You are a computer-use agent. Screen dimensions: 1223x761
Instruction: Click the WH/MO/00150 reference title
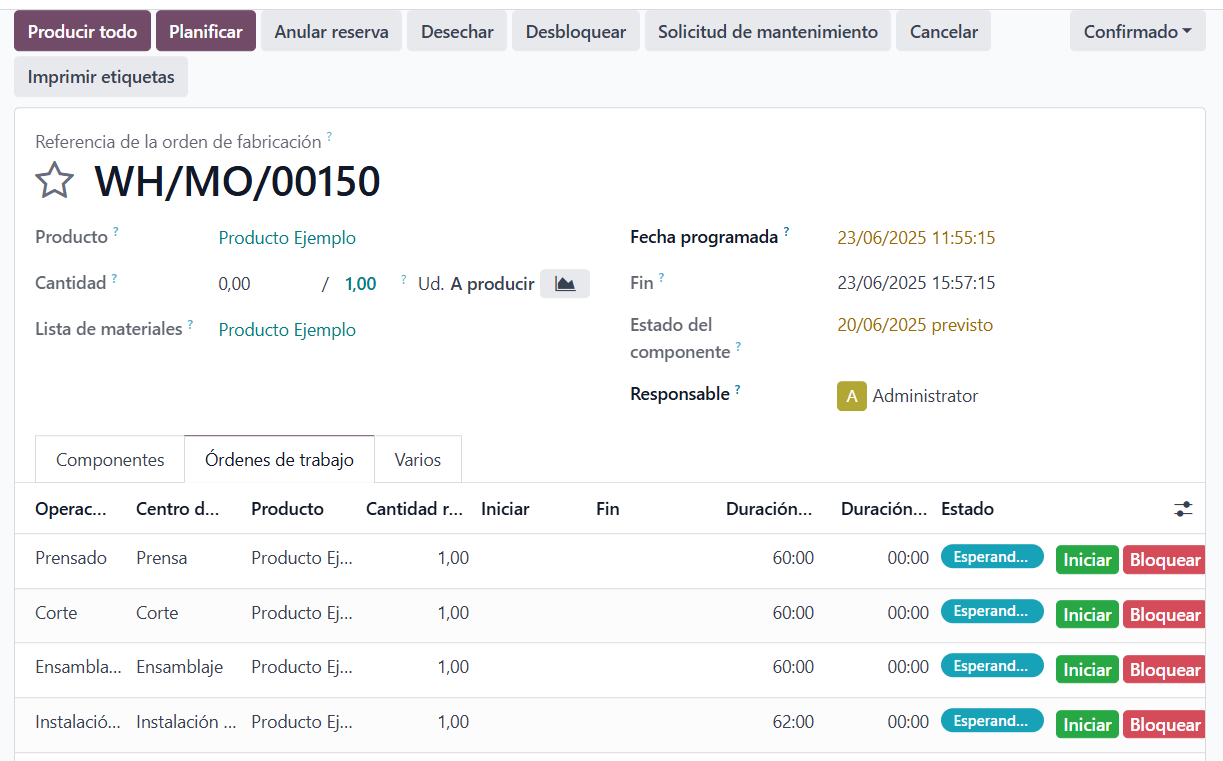[237, 182]
